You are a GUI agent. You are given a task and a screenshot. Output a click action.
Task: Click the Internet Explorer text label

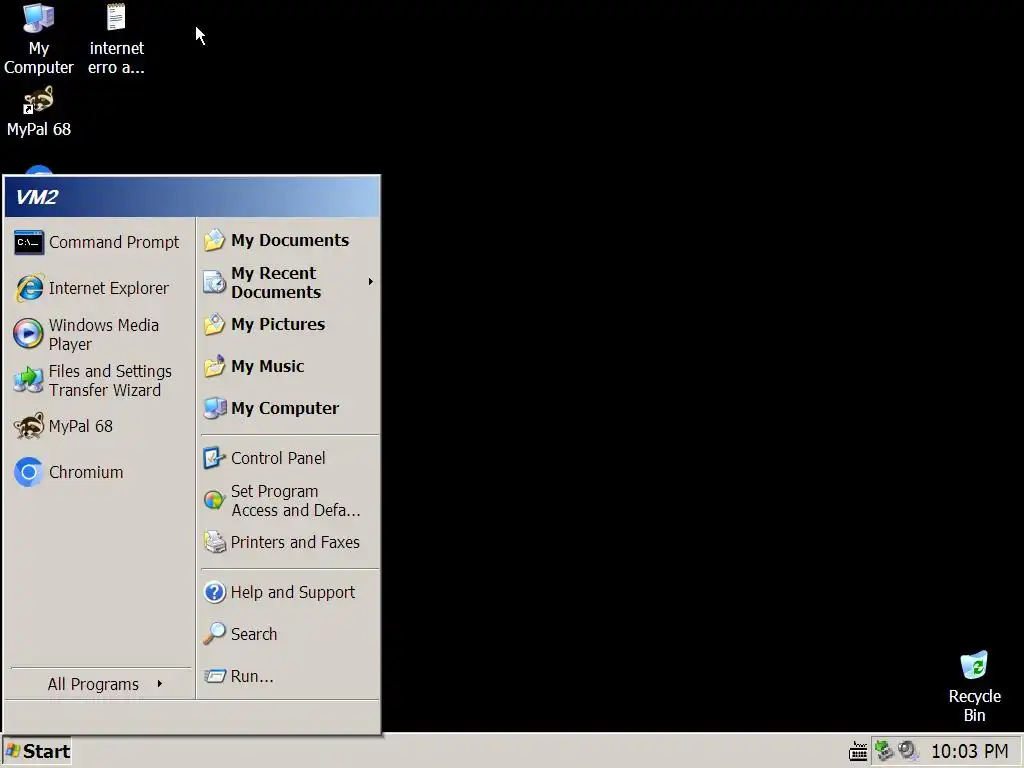[108, 288]
